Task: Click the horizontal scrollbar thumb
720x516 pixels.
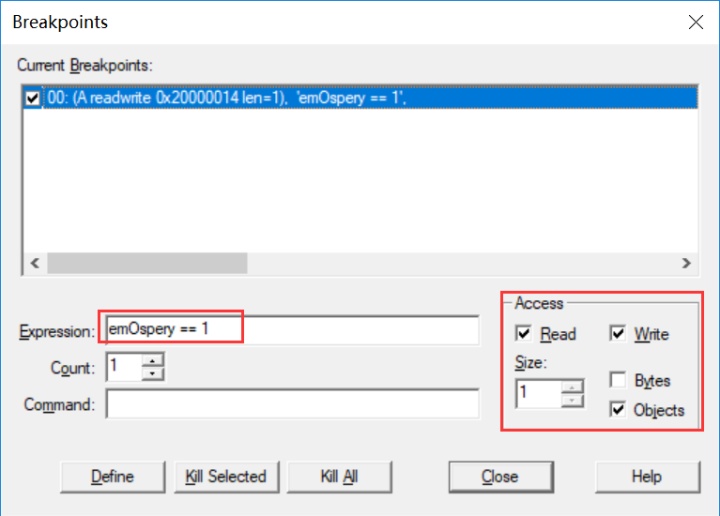Action: click(x=147, y=263)
